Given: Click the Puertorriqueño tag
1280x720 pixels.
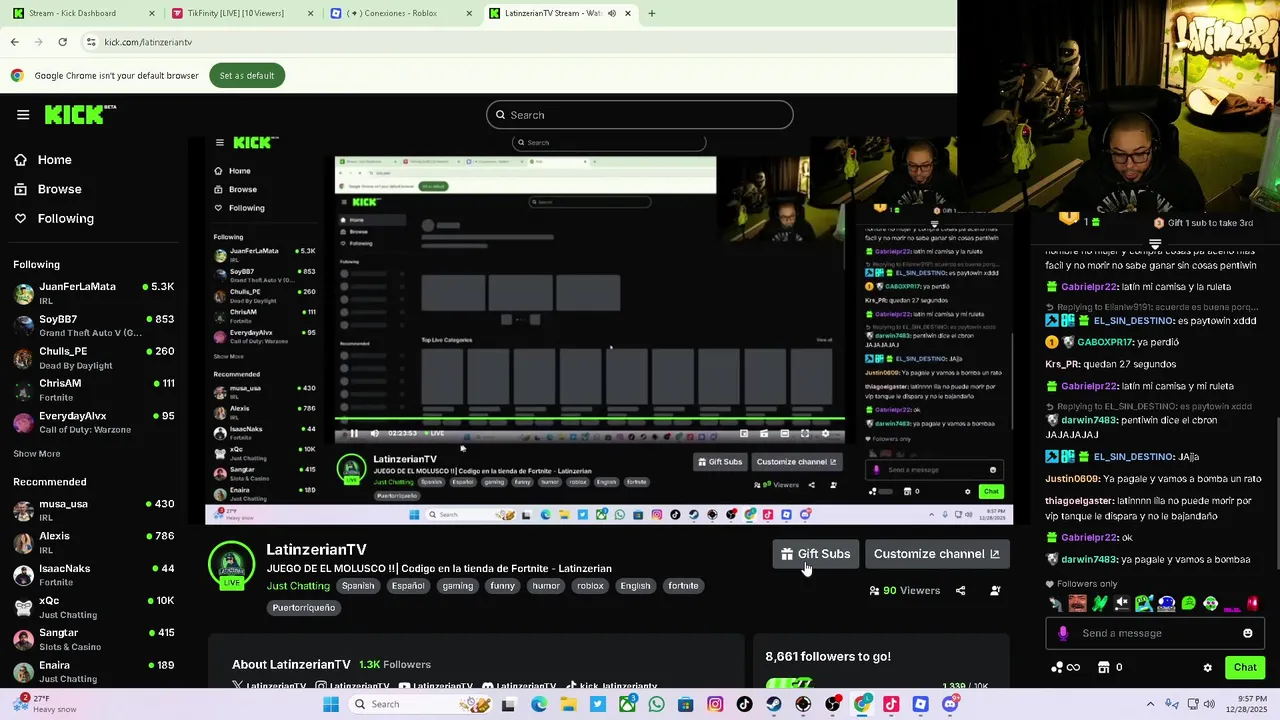Looking at the screenshot, I should [x=304, y=608].
